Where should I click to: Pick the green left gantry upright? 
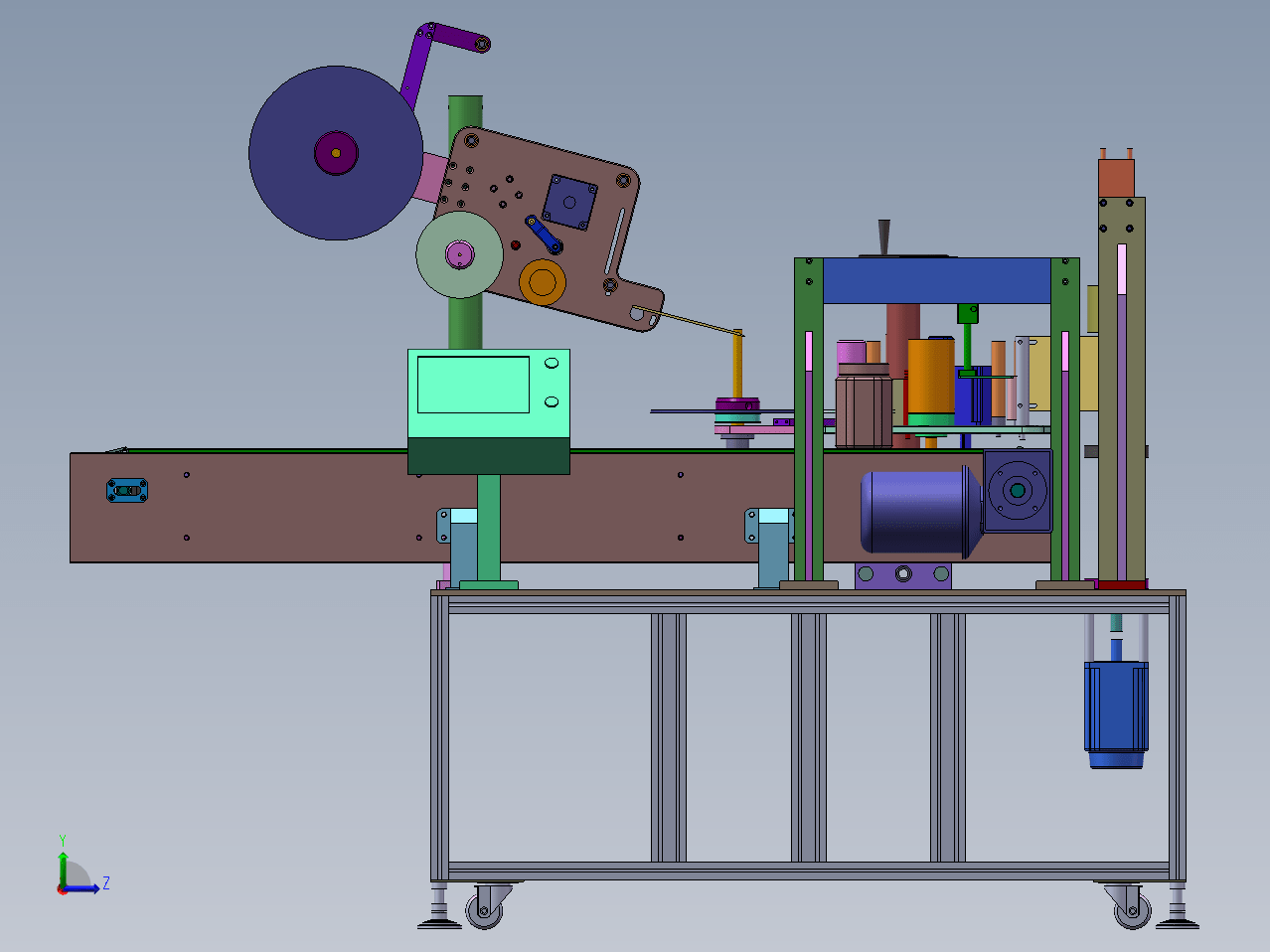point(808,419)
